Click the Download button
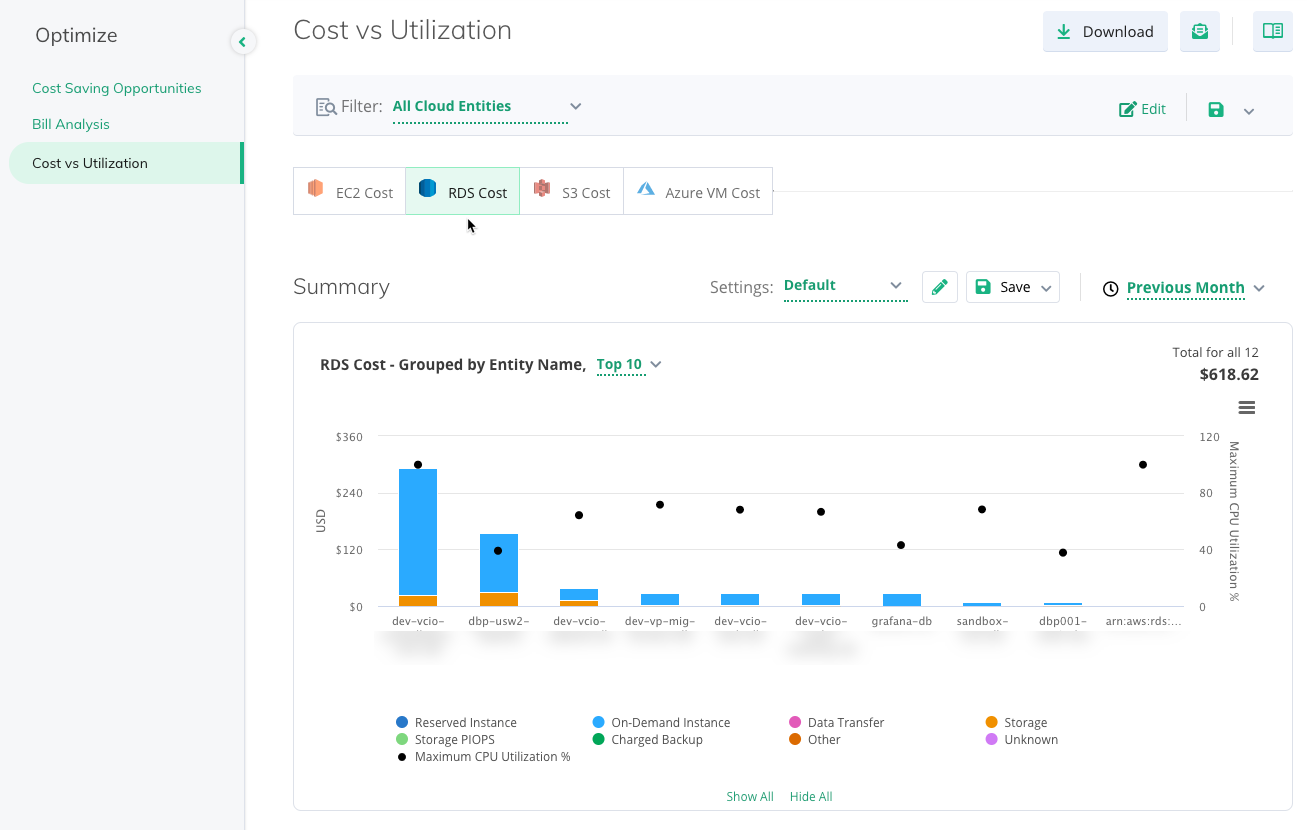1307x830 pixels. (x=1105, y=32)
